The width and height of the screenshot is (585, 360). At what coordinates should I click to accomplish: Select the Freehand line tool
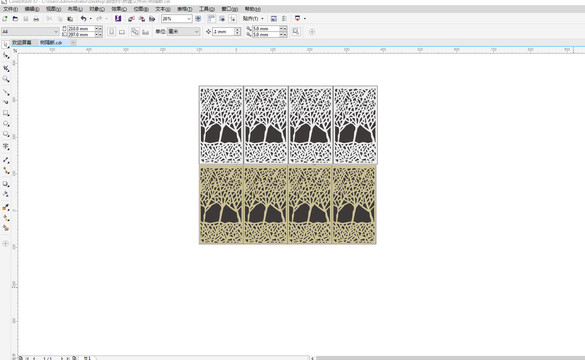pos(6,92)
